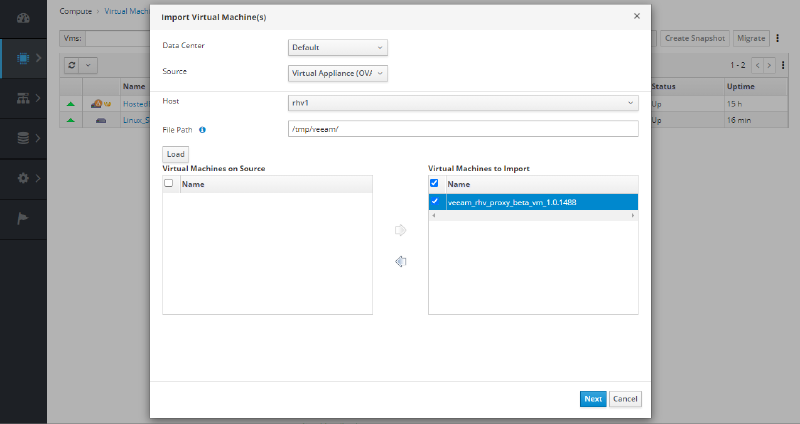The image size is (800, 424).
Task: Click into the File Path input field
Action: [x=463, y=129]
